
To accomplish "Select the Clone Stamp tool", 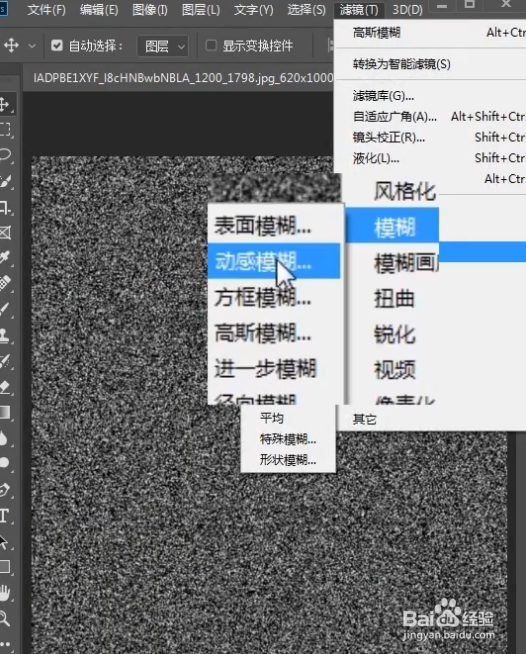I will pyautogui.click(x=5, y=335).
